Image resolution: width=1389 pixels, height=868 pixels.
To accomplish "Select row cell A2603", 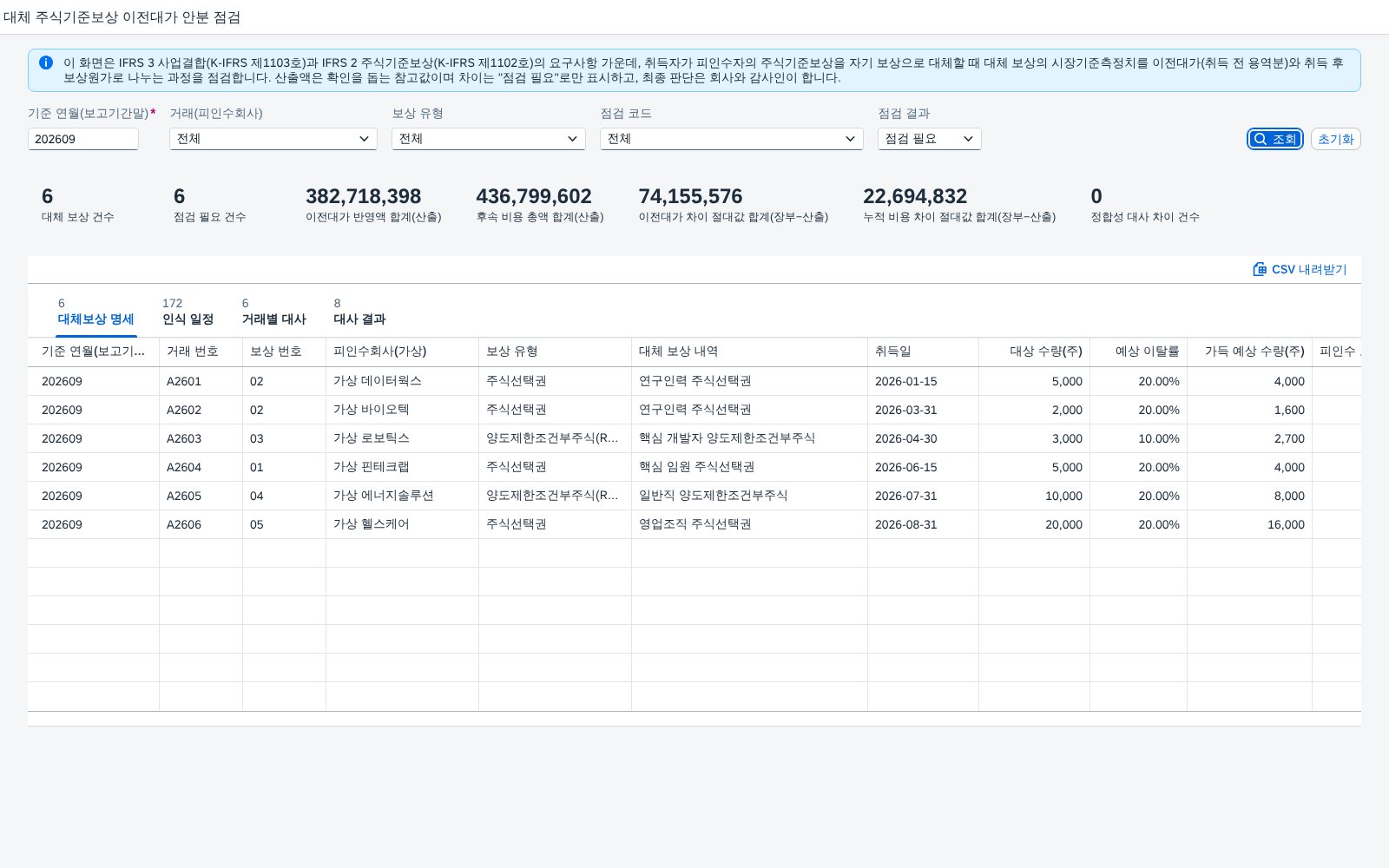I will point(201,438).
